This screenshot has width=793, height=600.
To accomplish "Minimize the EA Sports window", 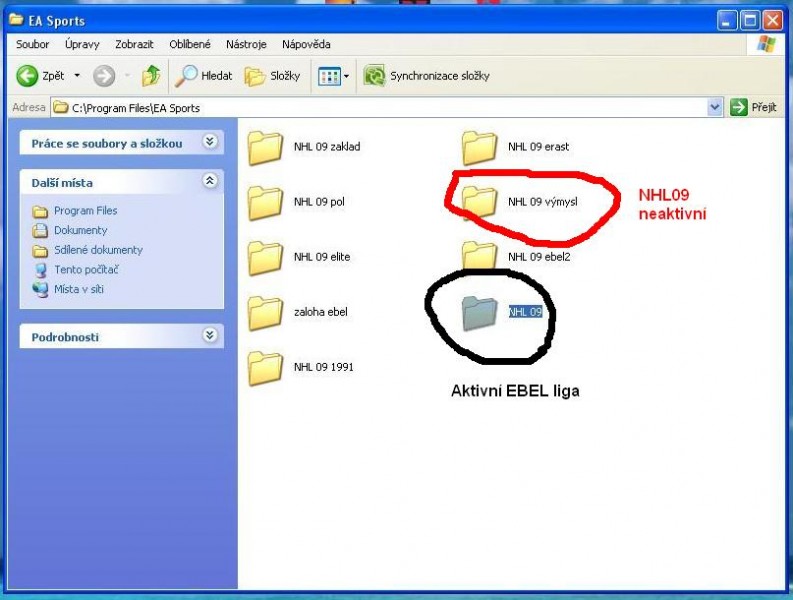I will pyautogui.click(x=727, y=21).
